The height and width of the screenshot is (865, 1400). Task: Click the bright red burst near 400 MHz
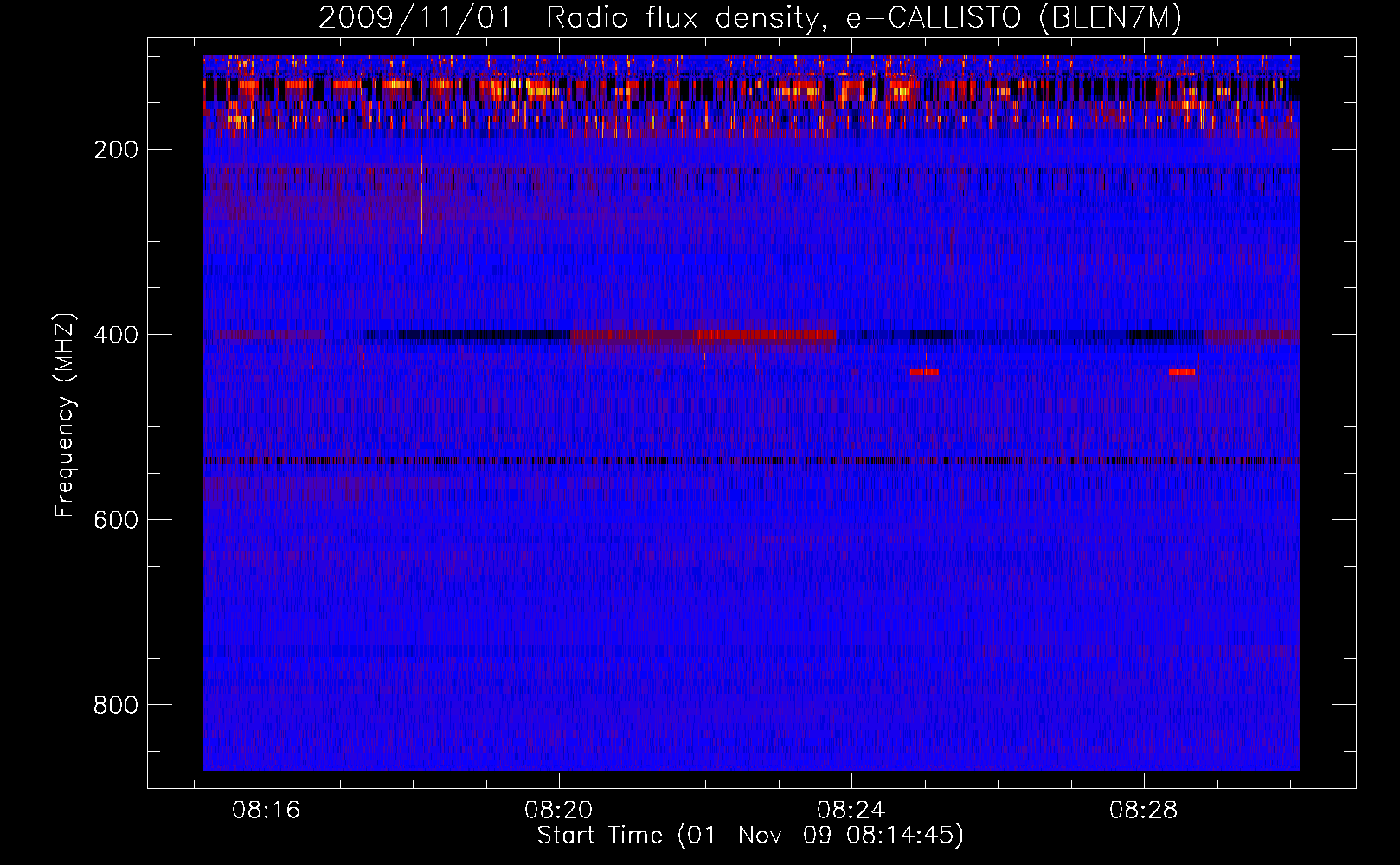[x=767, y=335]
